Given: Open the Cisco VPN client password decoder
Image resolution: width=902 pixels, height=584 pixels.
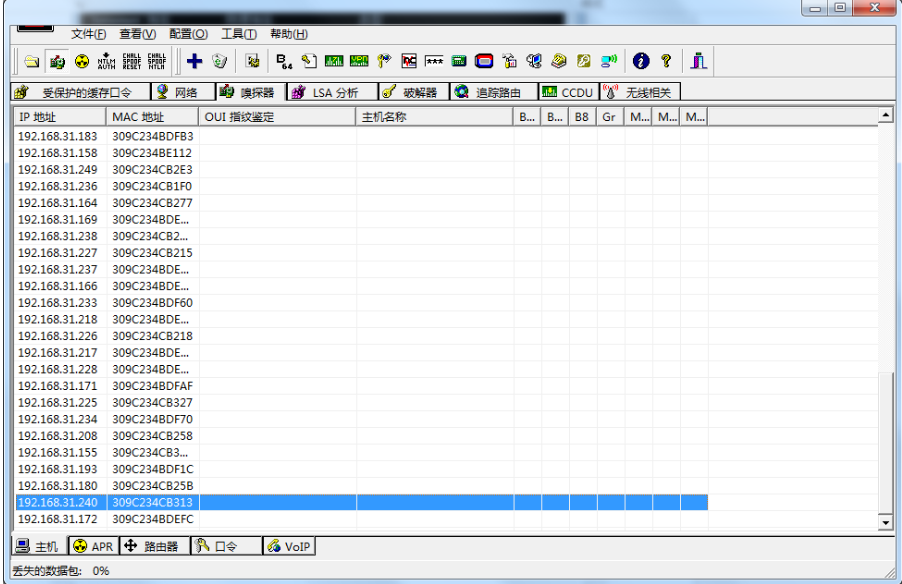Looking at the screenshot, I should tap(359, 61).
